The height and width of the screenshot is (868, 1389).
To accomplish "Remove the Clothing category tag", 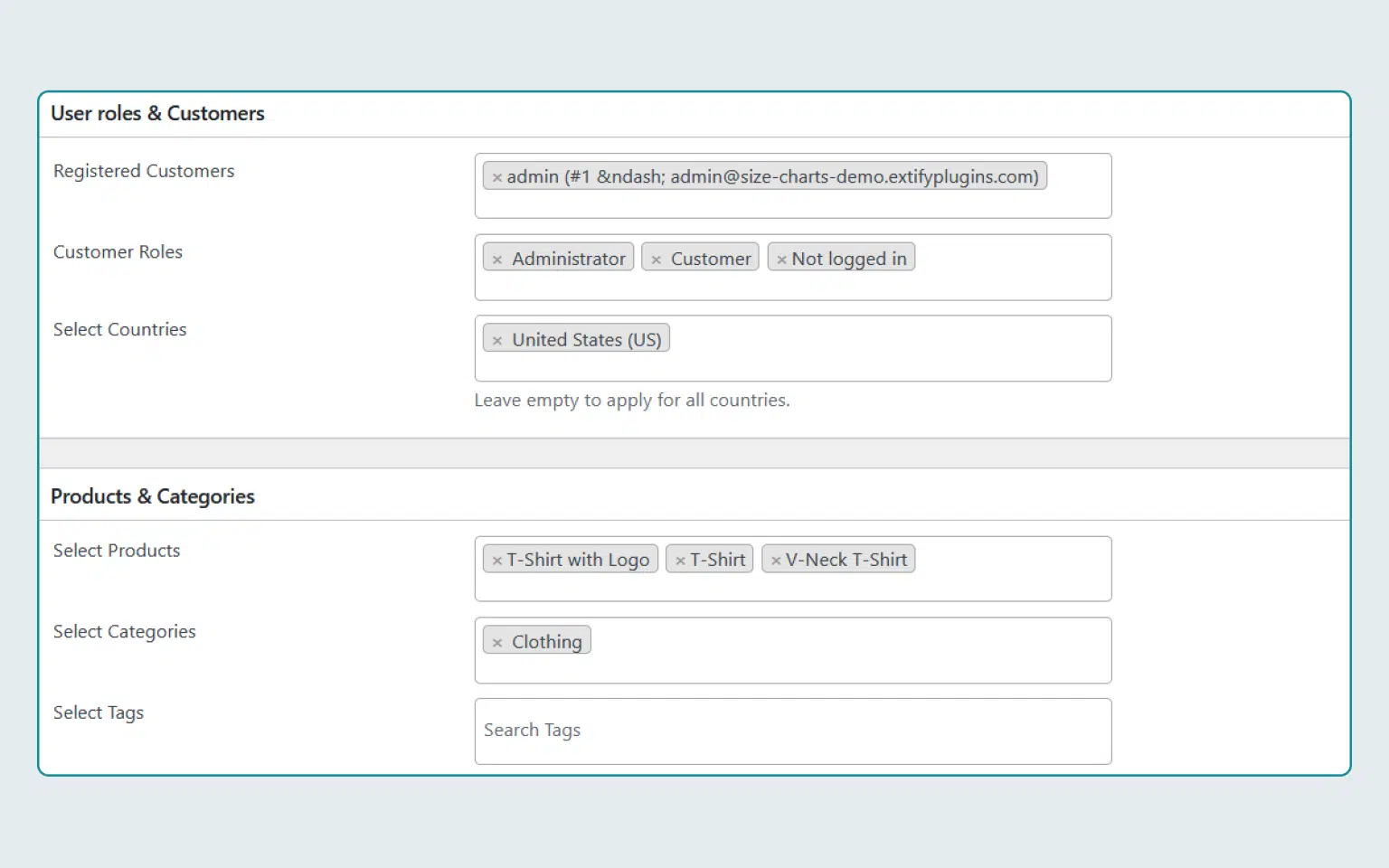I will click(x=496, y=643).
